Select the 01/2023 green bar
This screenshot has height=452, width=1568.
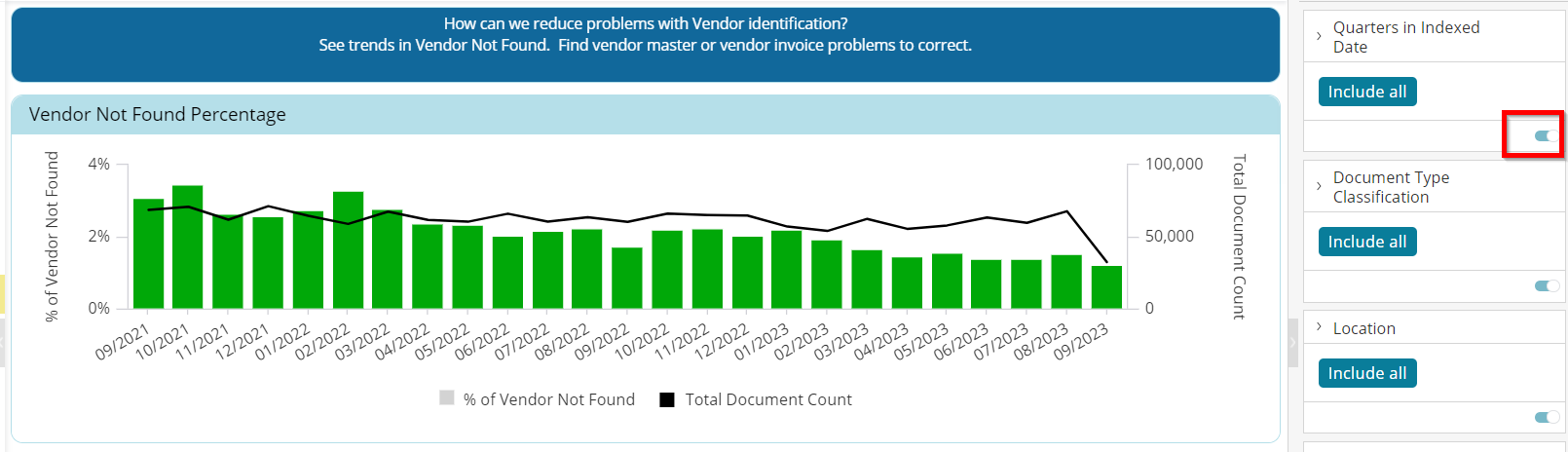787,270
